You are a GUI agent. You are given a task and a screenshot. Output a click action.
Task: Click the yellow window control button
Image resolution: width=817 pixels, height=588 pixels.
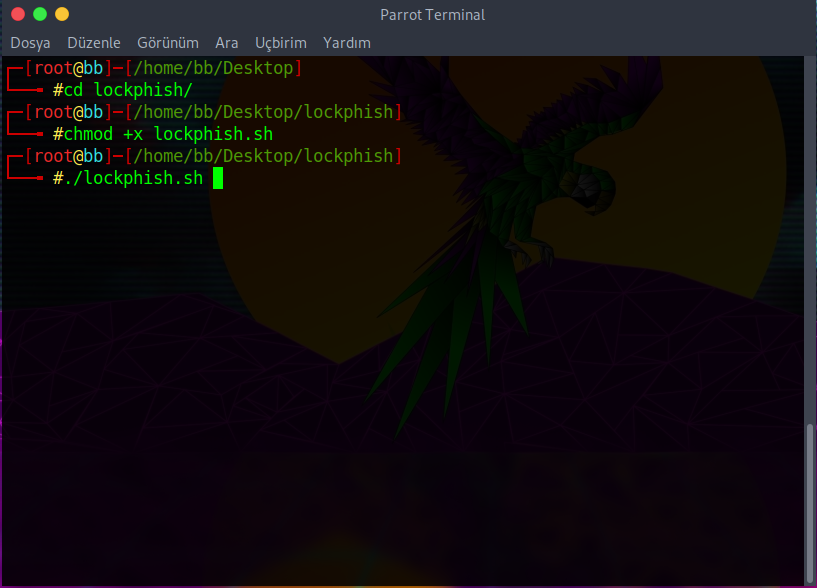pyautogui.click(x=62, y=14)
